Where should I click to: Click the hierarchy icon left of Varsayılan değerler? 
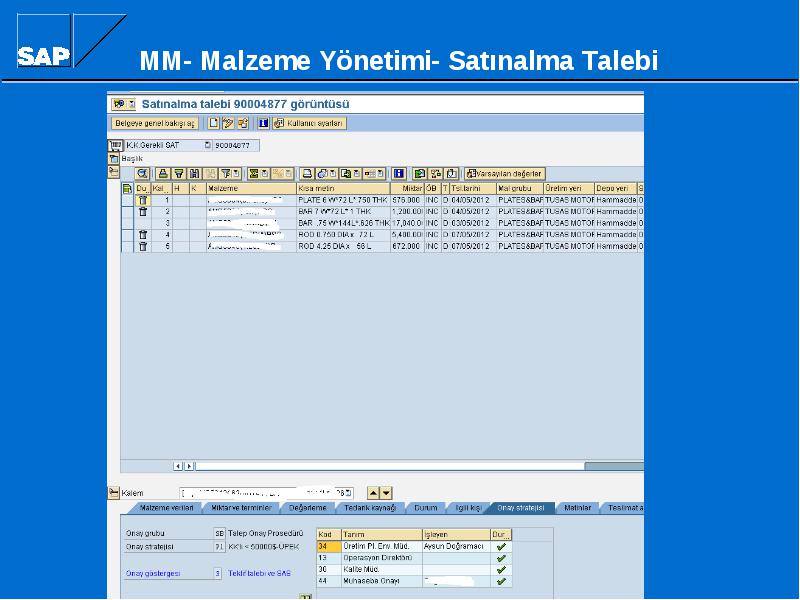(435, 173)
